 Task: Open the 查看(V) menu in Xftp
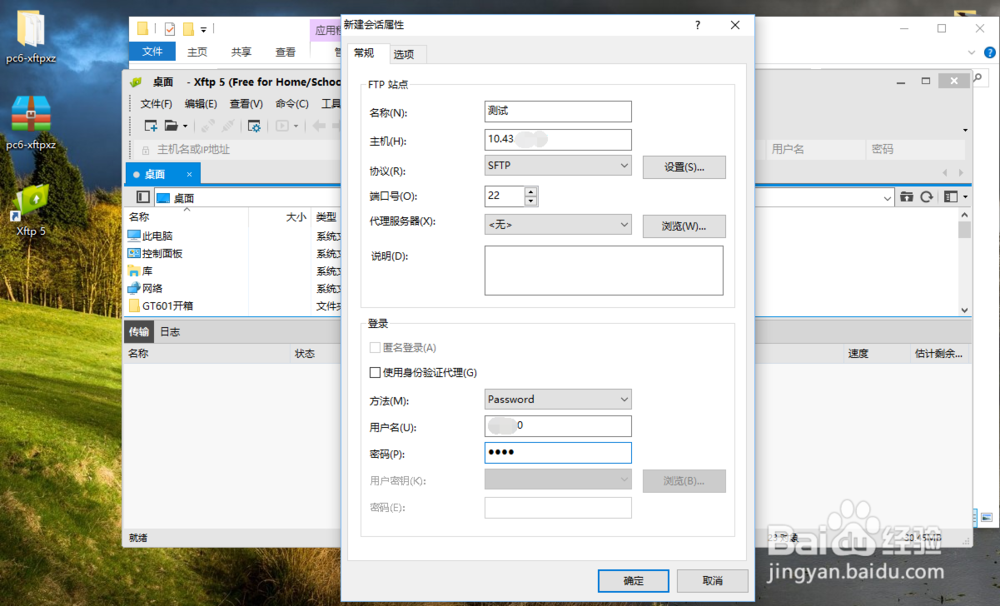(x=246, y=103)
